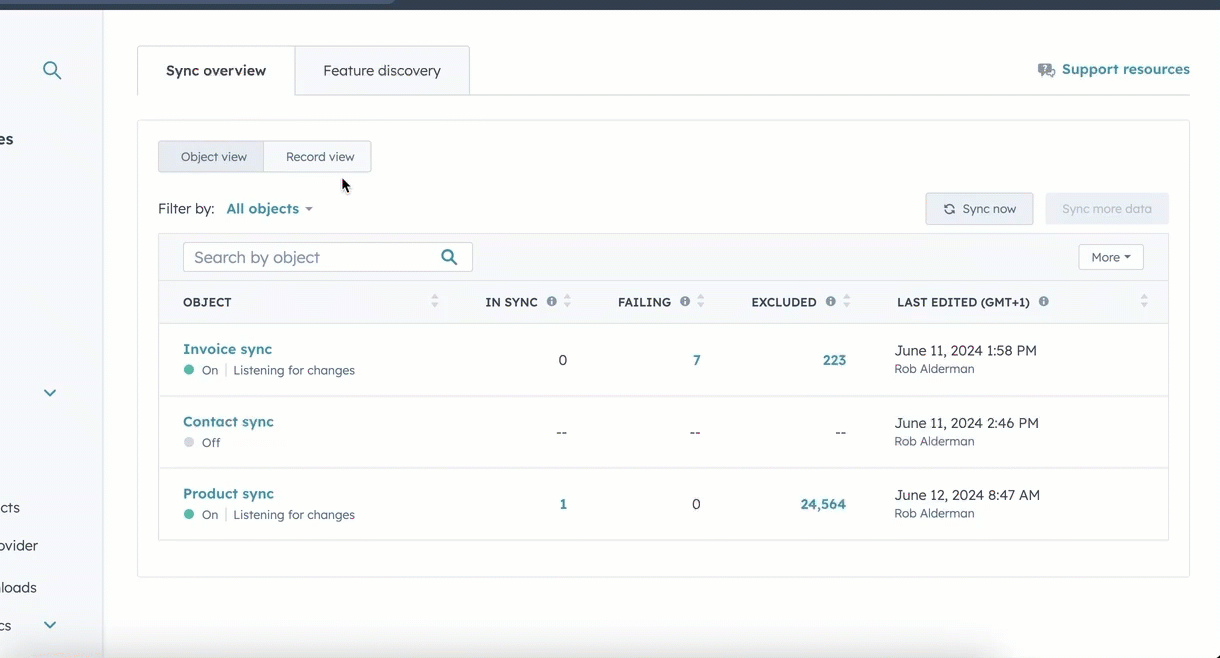This screenshot has height=658, width=1220.
Task: Open the 7 failing Invoice sync records
Action: (x=696, y=360)
